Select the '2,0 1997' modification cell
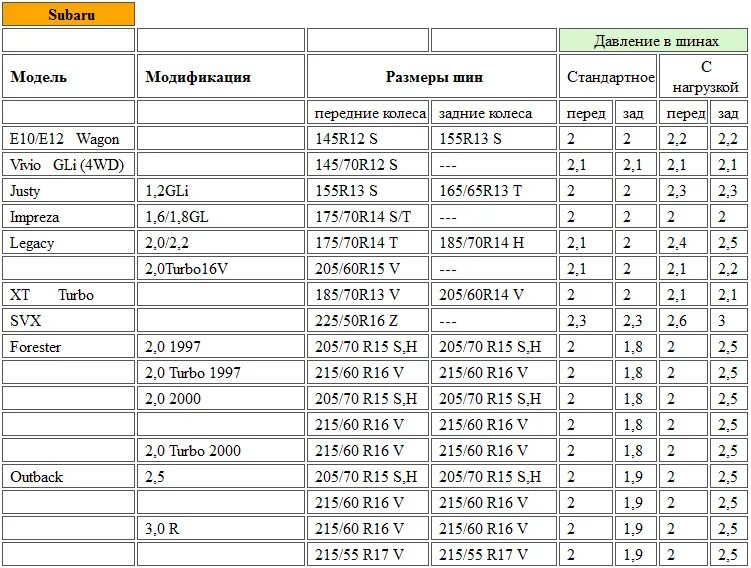The height and width of the screenshot is (568, 751). (221, 347)
